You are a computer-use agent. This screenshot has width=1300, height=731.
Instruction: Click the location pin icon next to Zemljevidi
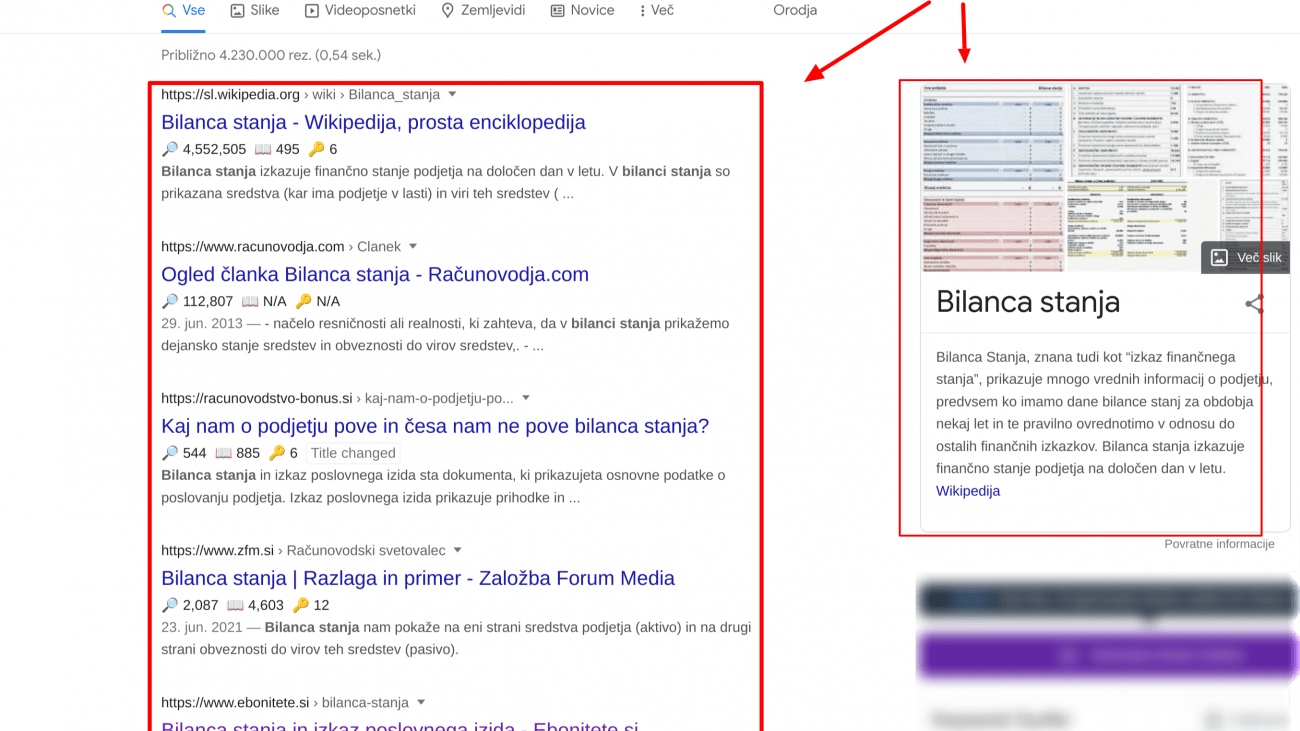446,10
